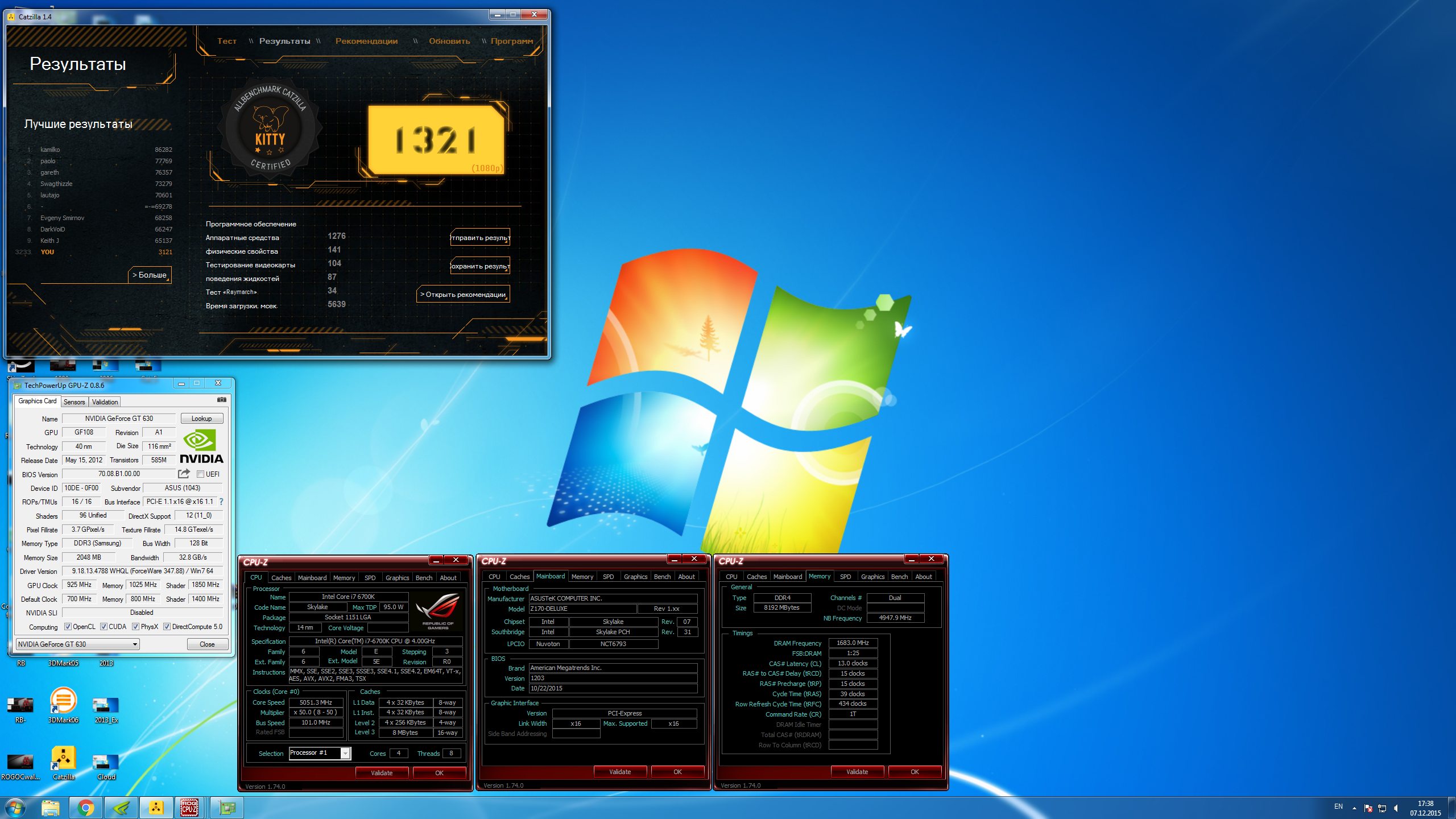This screenshot has width=1456, height=819.
Task: Click the Отправить результ button
Action: [480, 238]
